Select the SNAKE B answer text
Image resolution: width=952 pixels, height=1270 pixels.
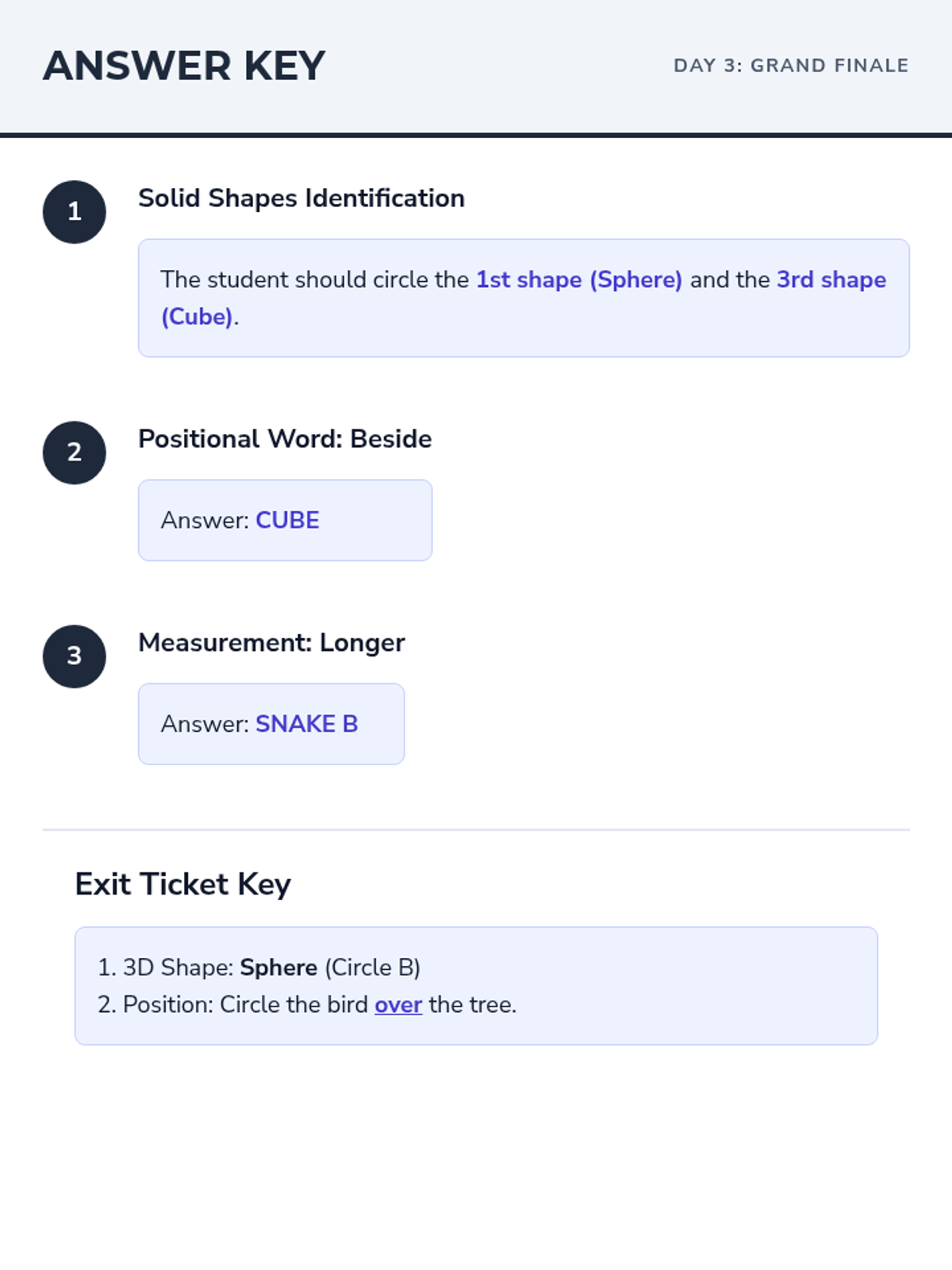point(306,725)
